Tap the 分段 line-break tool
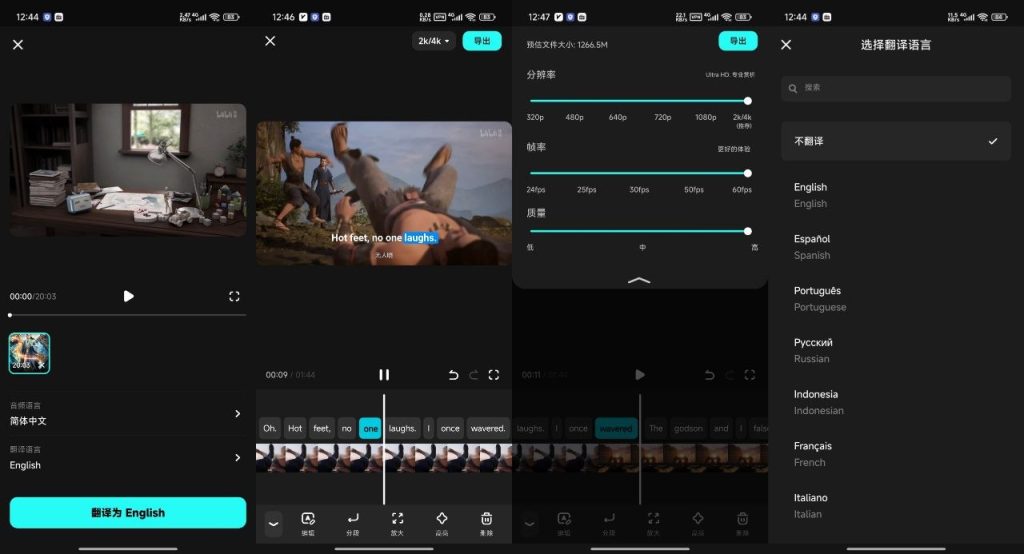1024x554 pixels. point(353,523)
